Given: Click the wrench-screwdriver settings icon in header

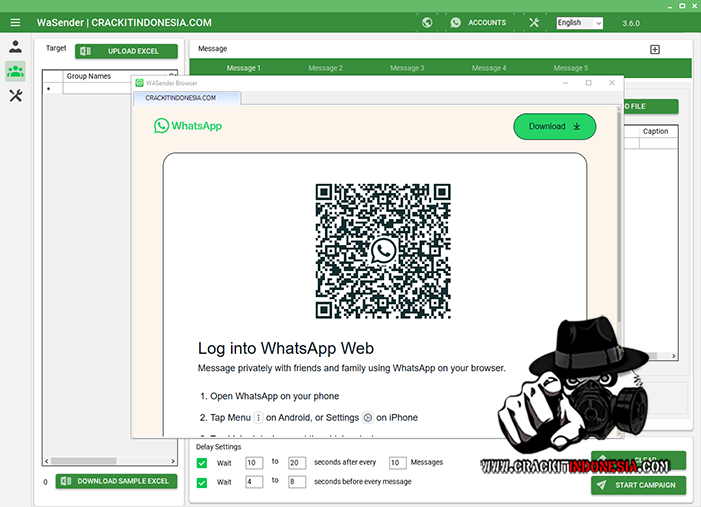Looking at the screenshot, I should (534, 22).
